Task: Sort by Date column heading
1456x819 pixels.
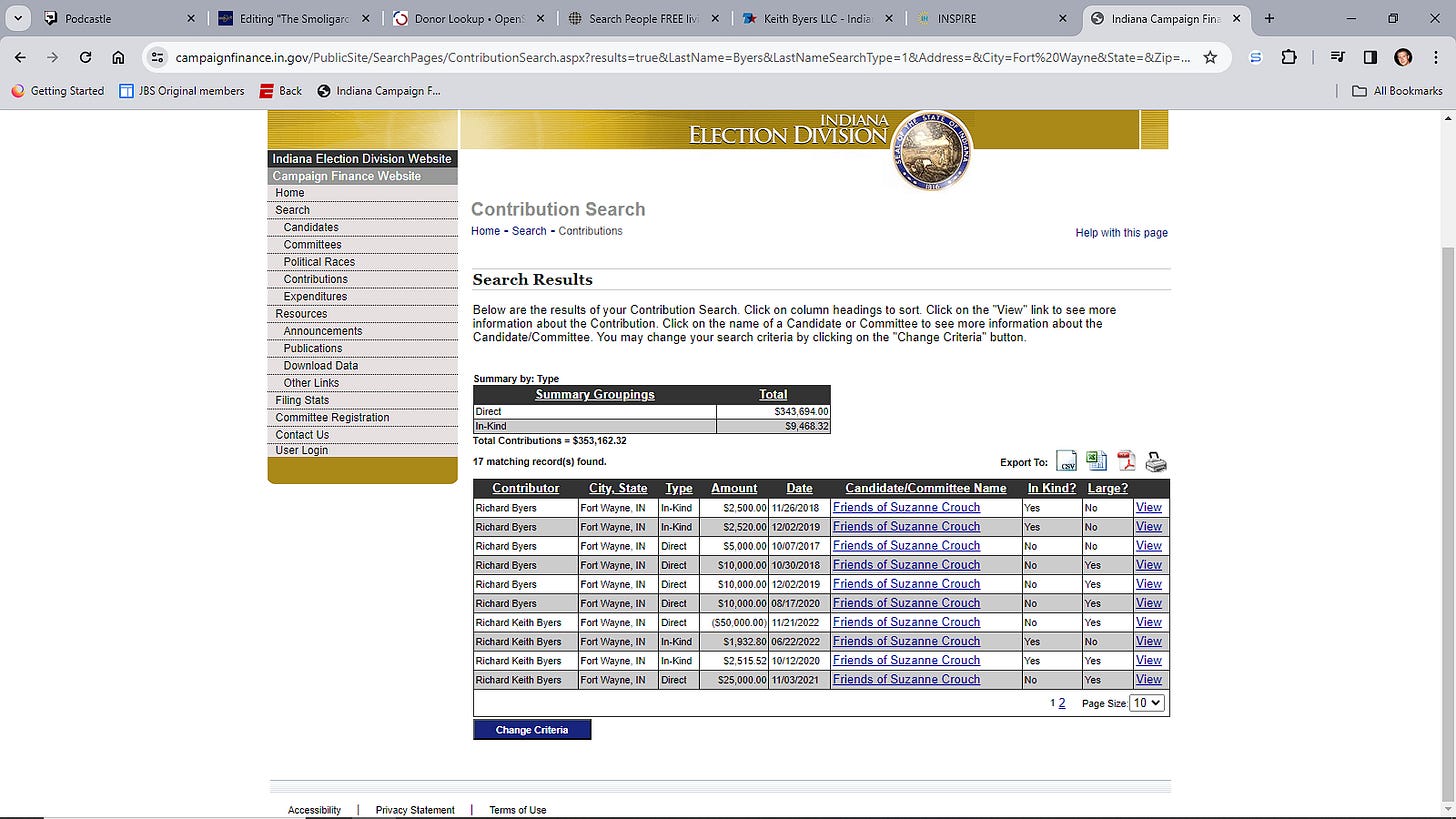Action: click(x=799, y=488)
